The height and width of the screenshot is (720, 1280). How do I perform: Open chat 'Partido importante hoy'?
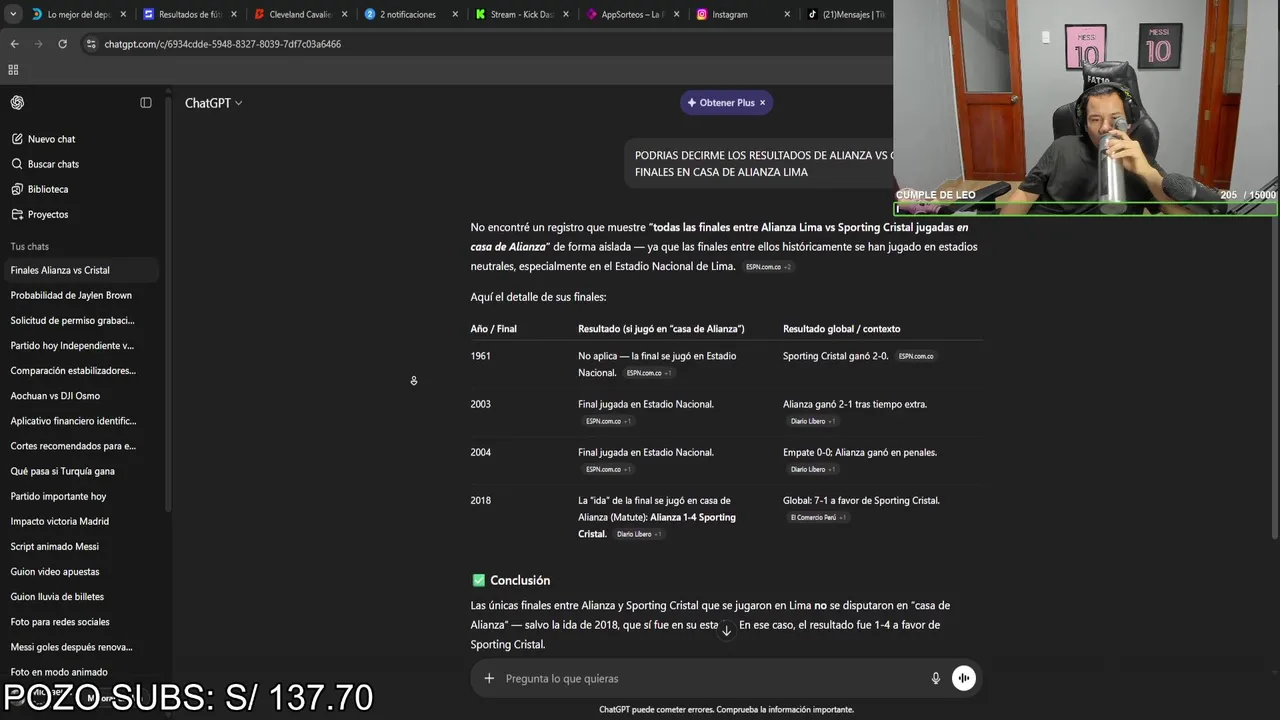(x=80, y=496)
